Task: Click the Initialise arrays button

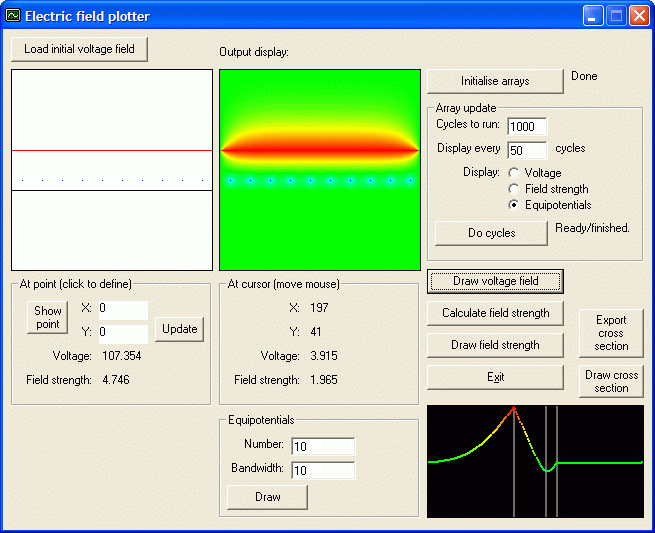Action: pyautogui.click(x=495, y=81)
